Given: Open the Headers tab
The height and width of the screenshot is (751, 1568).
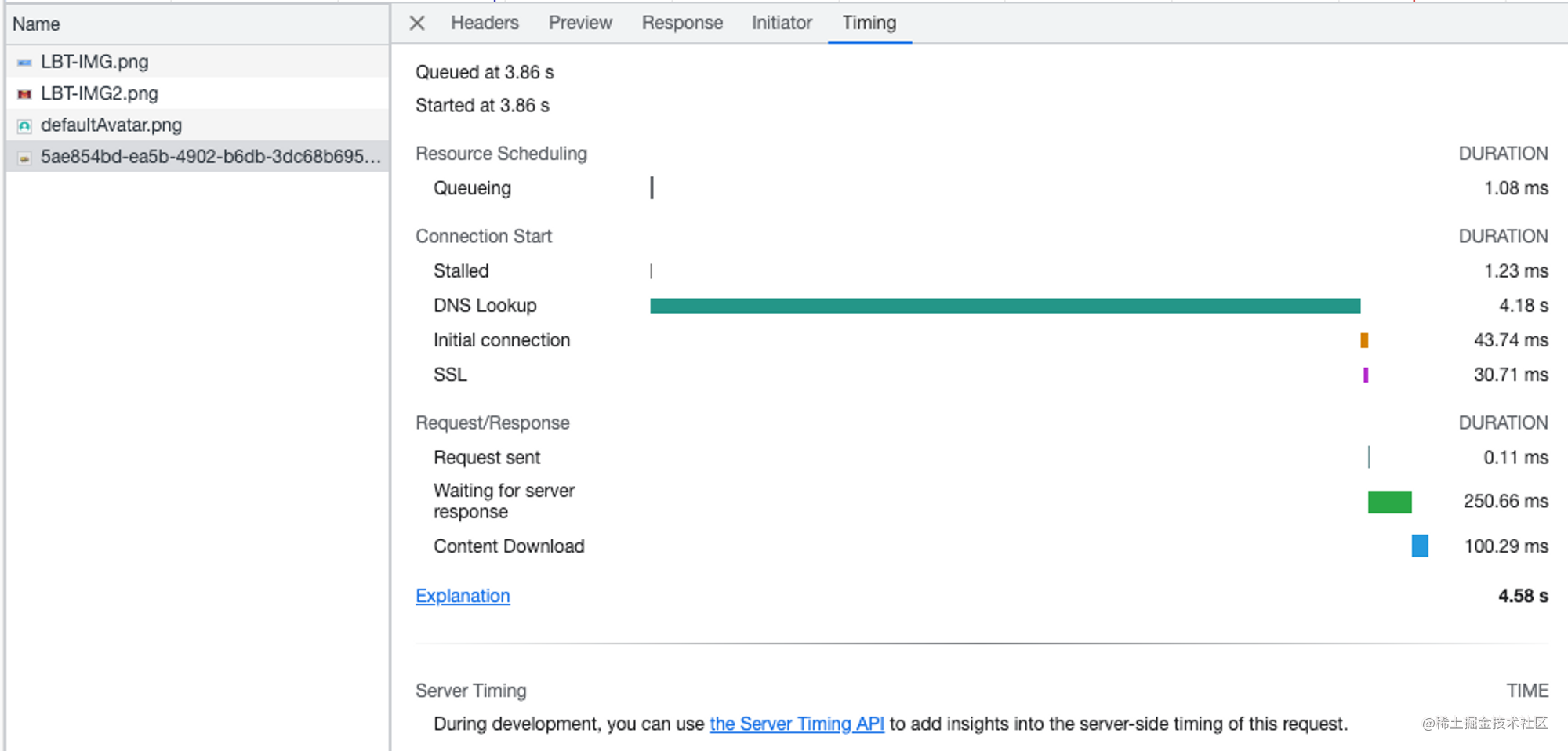Looking at the screenshot, I should [485, 23].
